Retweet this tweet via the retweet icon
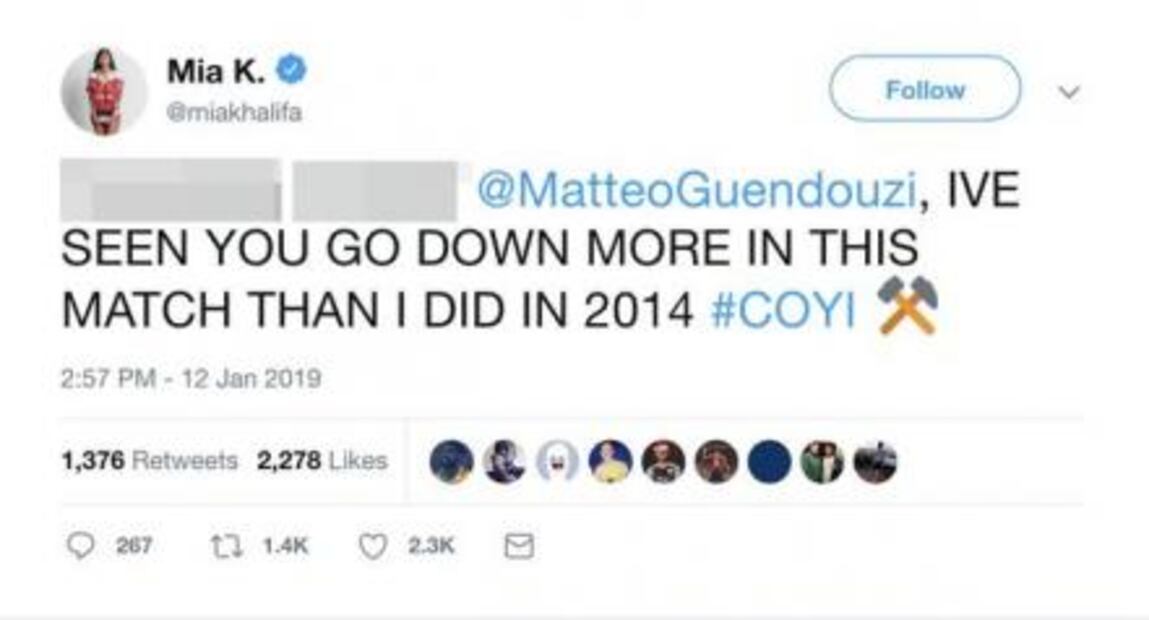Viewport: 1149px width, 620px height. click(x=222, y=545)
